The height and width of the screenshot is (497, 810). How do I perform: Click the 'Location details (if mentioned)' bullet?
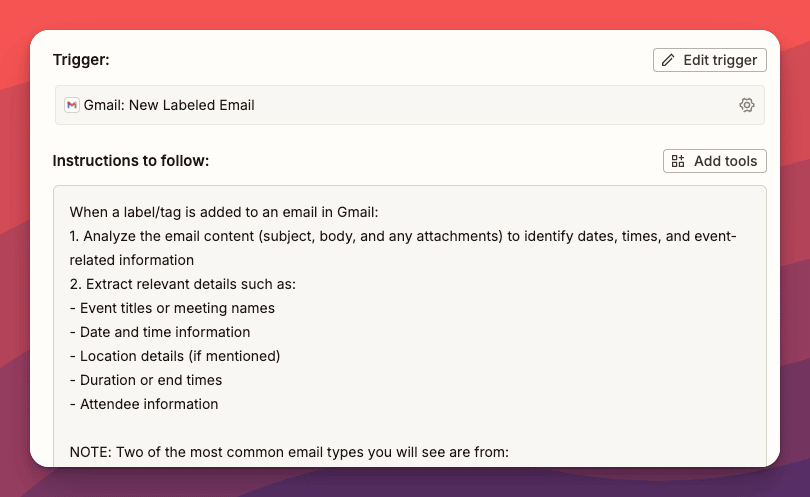(175, 356)
